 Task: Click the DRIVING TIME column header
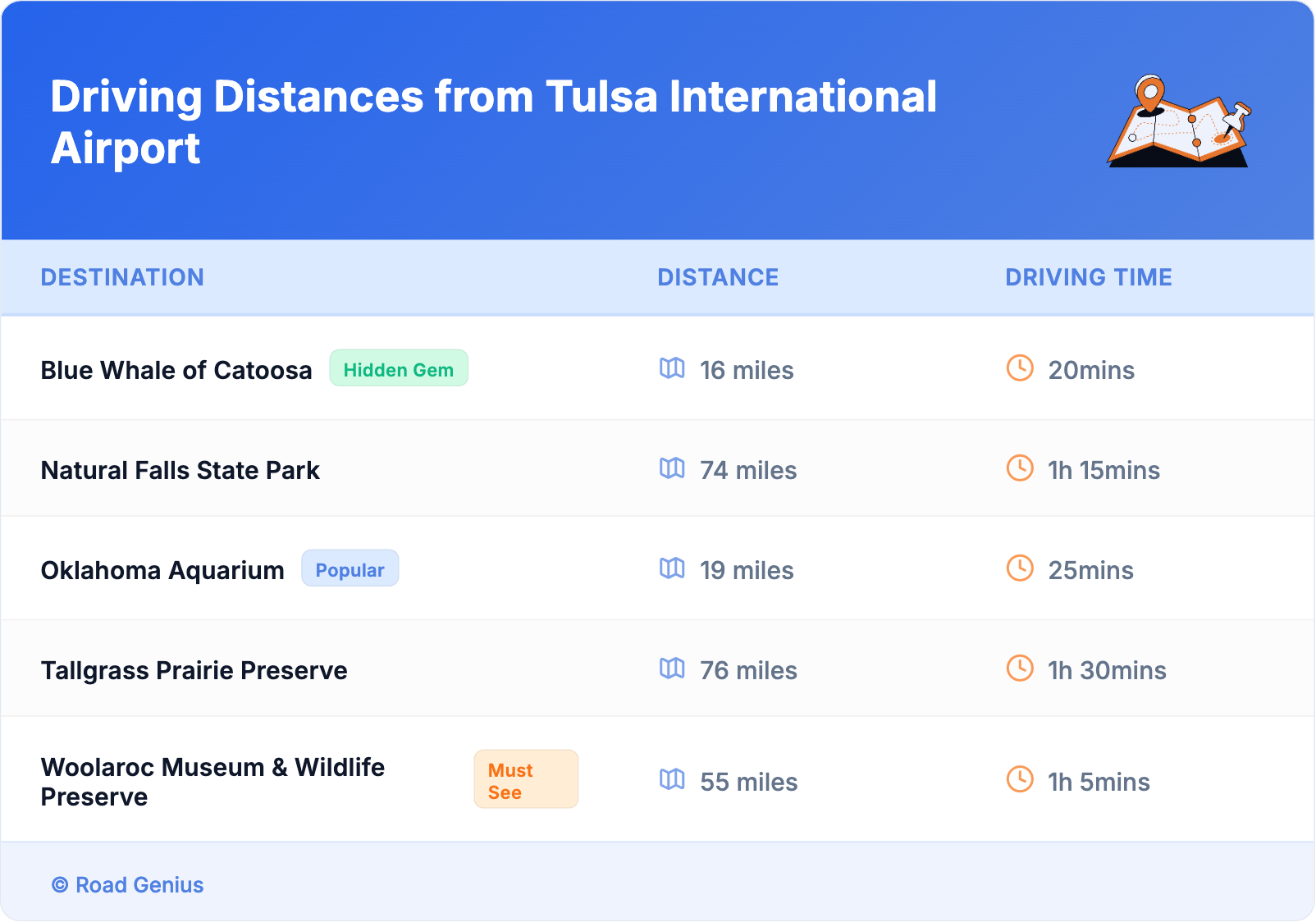tap(1088, 277)
